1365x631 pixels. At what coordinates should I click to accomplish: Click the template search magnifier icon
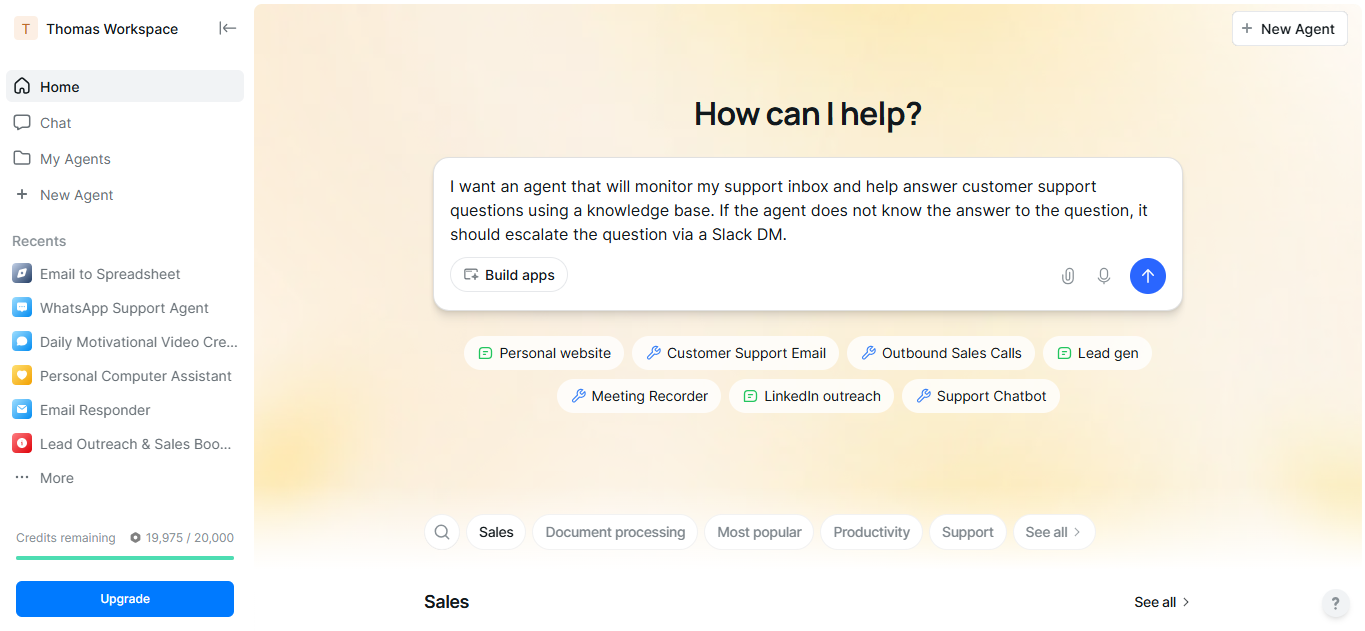tap(442, 532)
